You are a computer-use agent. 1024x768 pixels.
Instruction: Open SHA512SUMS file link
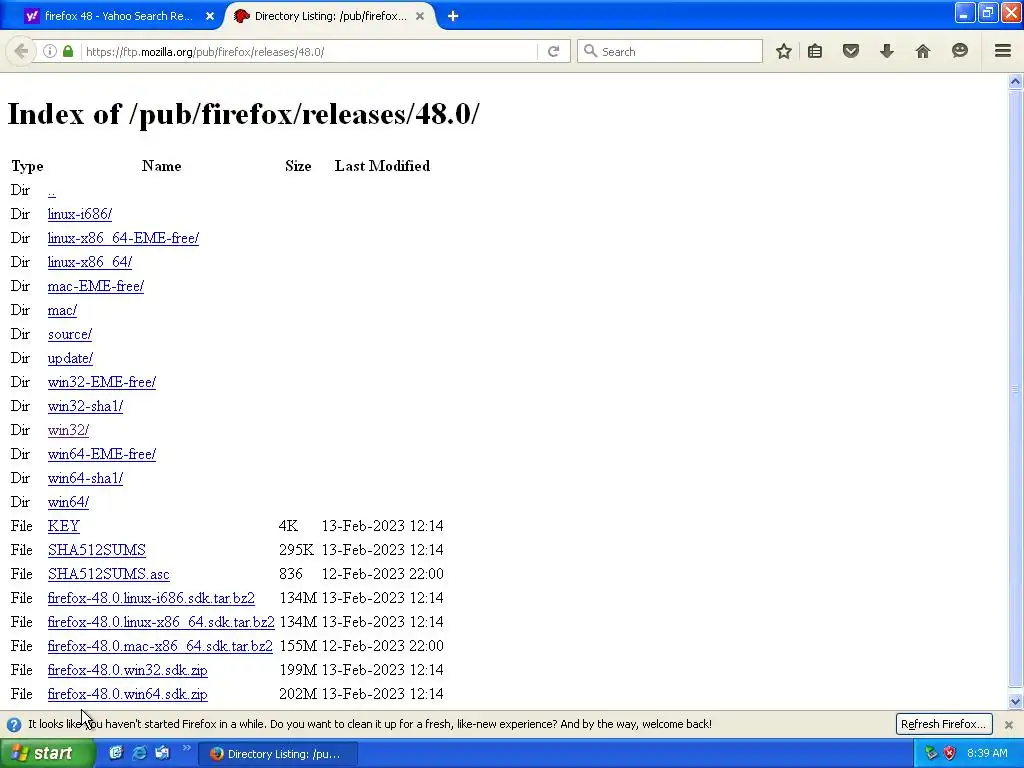click(97, 550)
